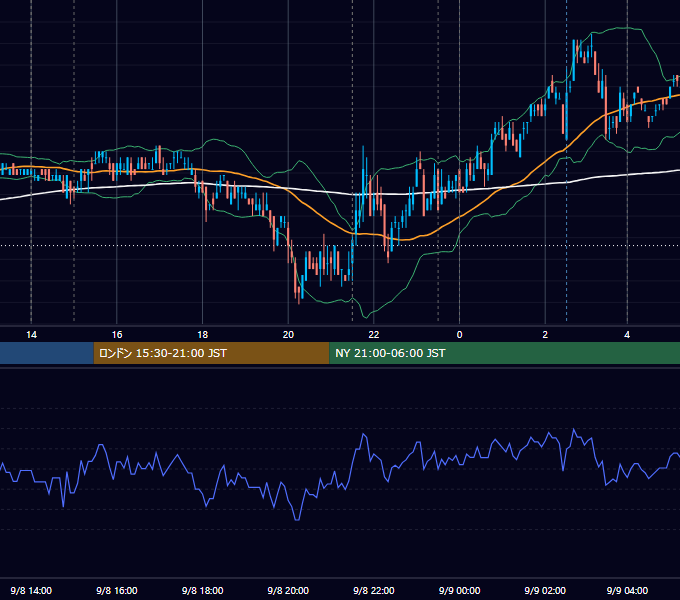
Task: Select the blue session bar before ロンドン
Action: (x=47, y=353)
